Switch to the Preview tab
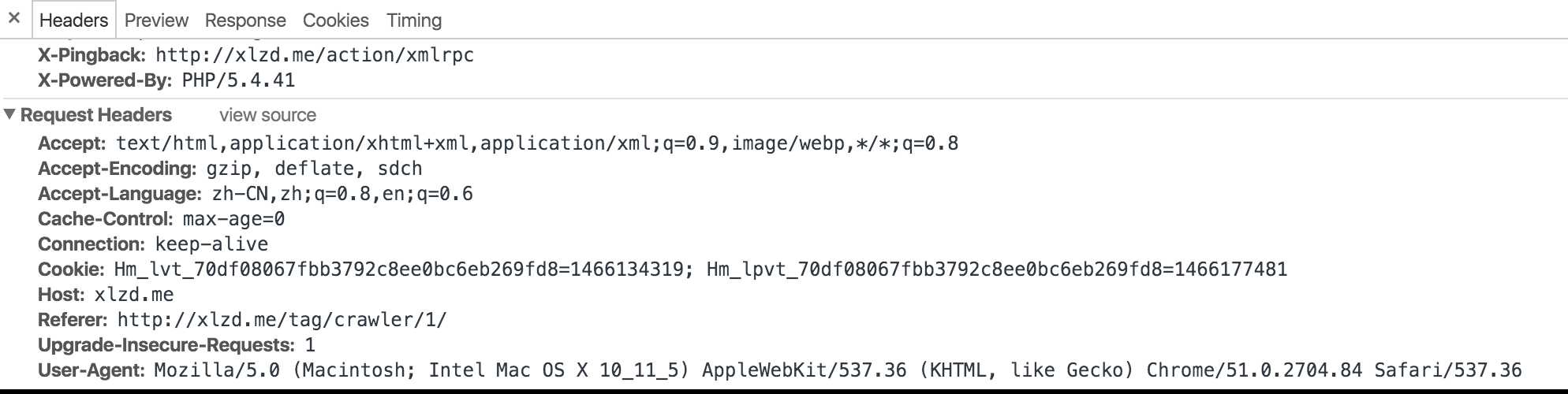The image size is (1568, 394). click(156, 20)
